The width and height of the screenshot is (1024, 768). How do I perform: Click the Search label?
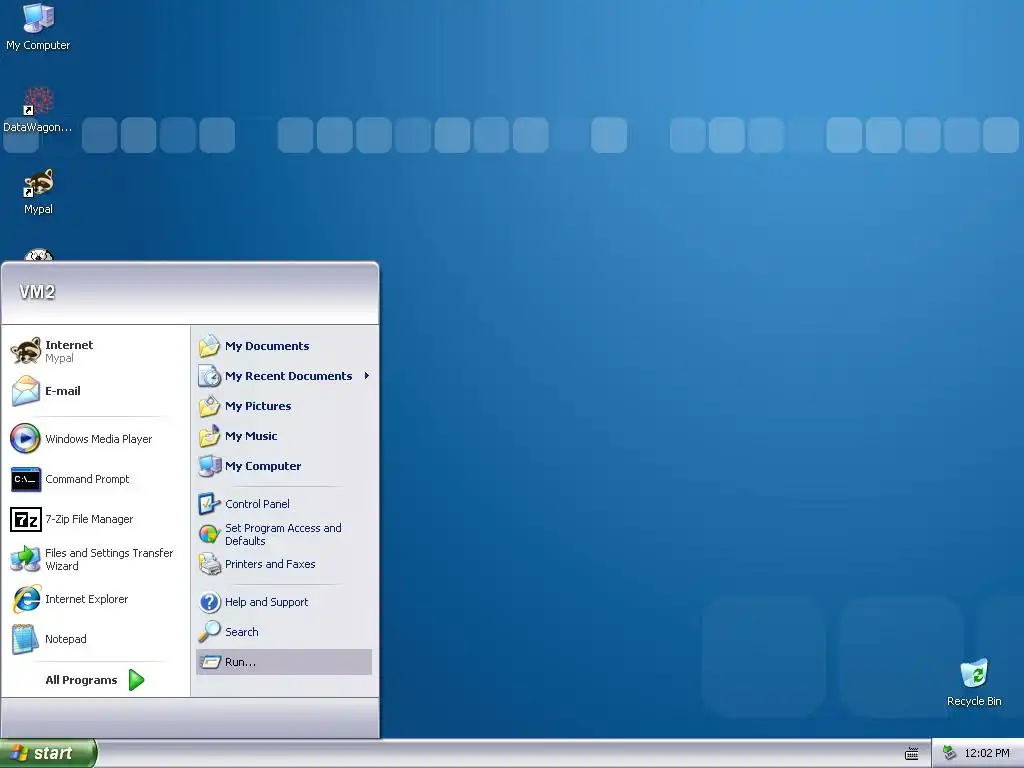coord(242,632)
